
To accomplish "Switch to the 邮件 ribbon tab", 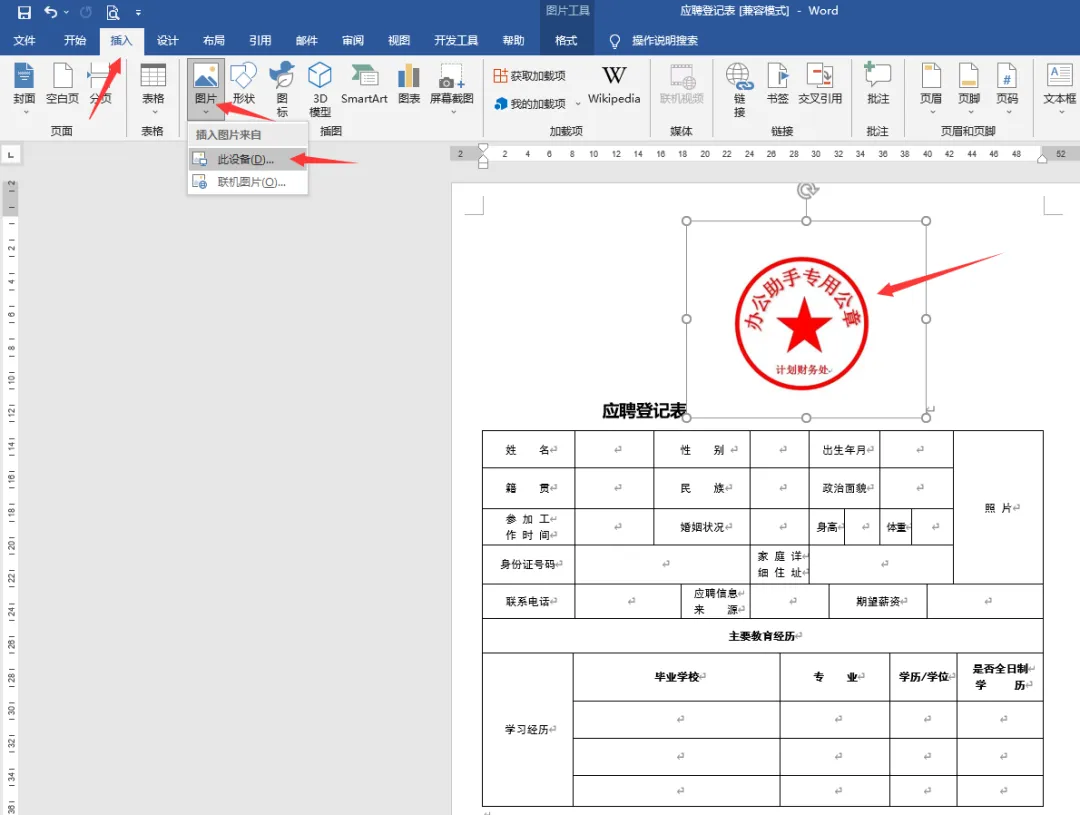I will (307, 41).
